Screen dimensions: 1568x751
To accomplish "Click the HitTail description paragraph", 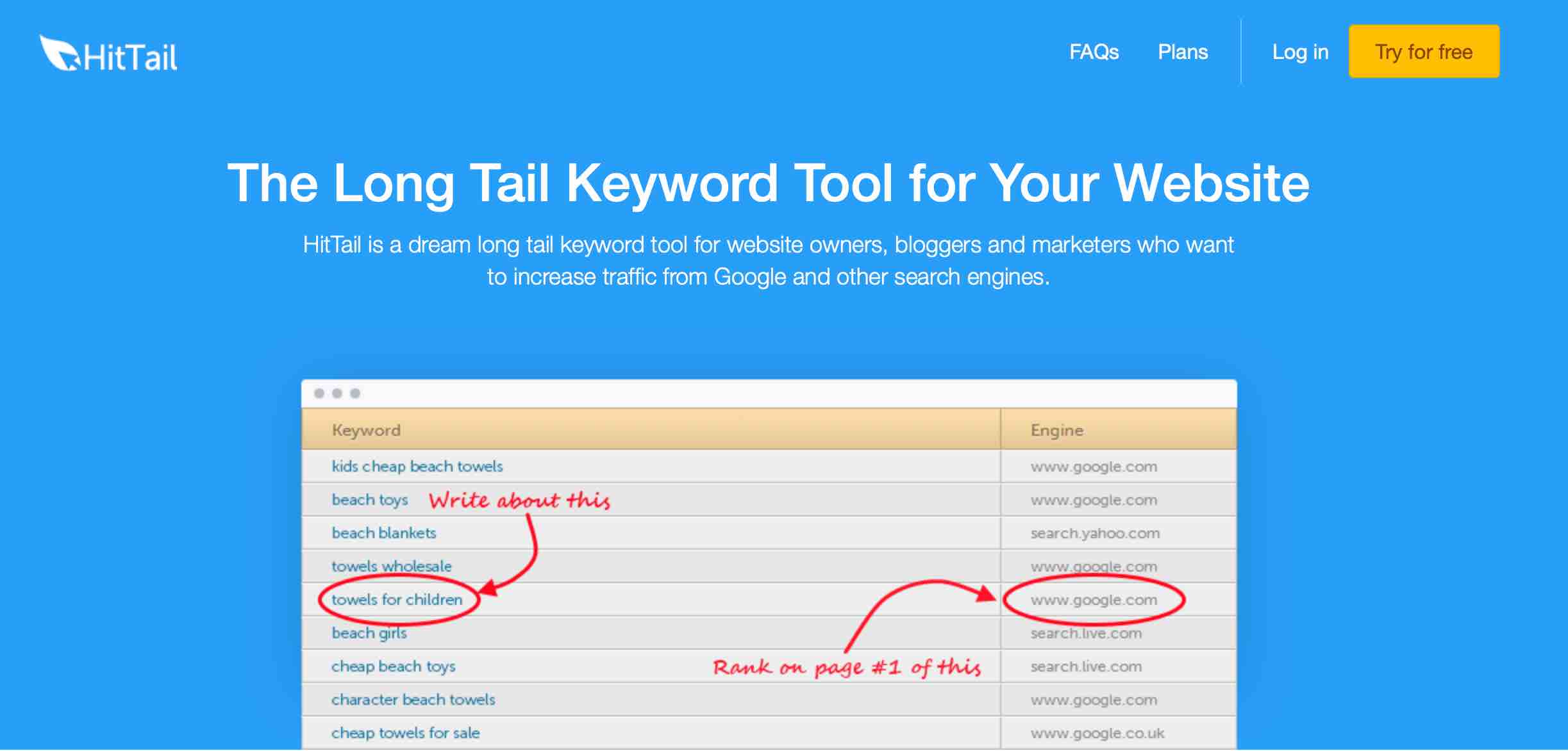I will click(768, 261).
